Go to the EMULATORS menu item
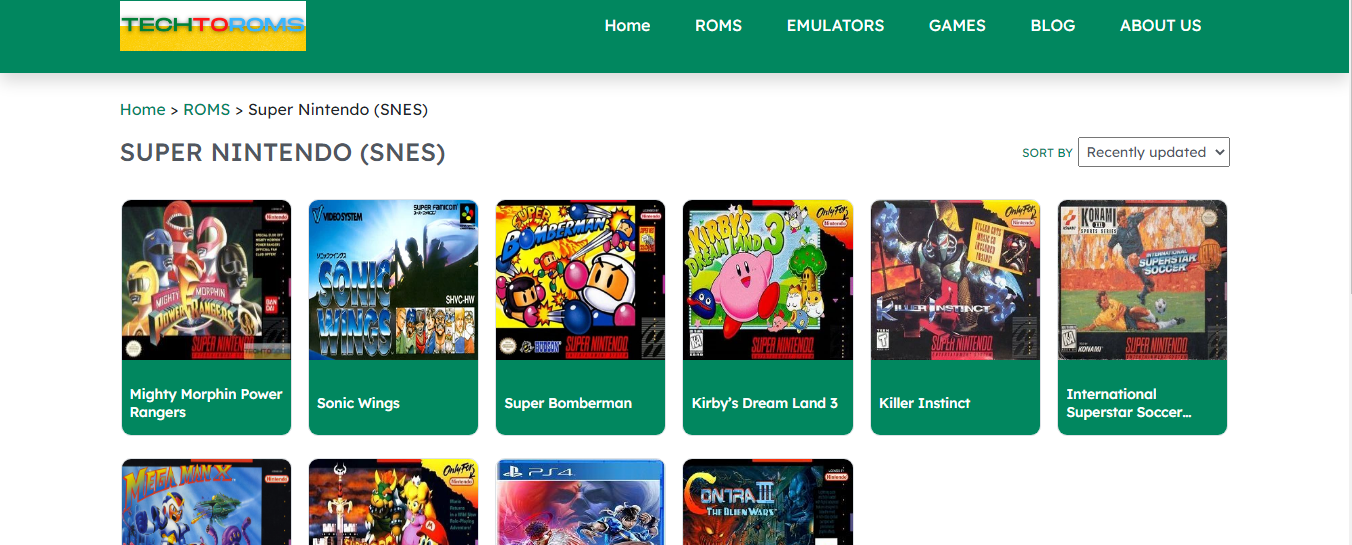This screenshot has width=1352, height=545. pos(835,26)
